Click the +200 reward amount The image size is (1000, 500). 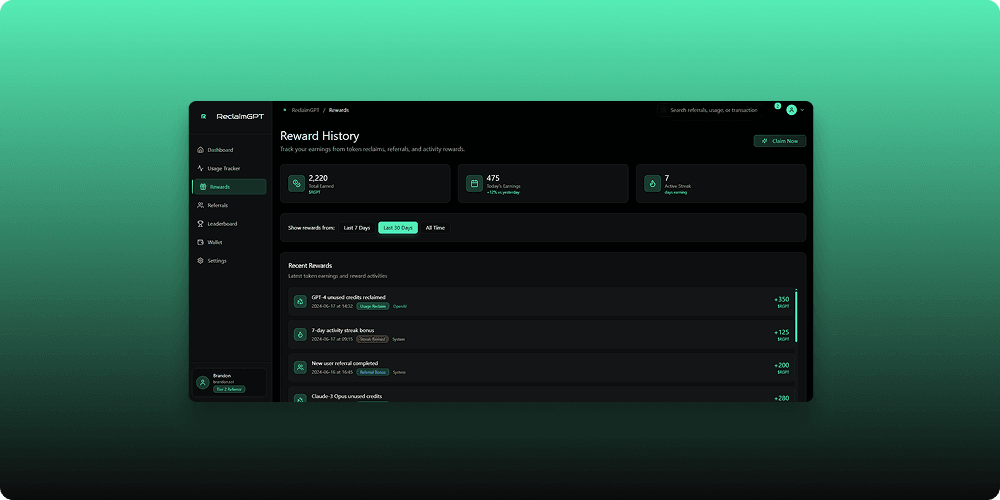(781, 365)
